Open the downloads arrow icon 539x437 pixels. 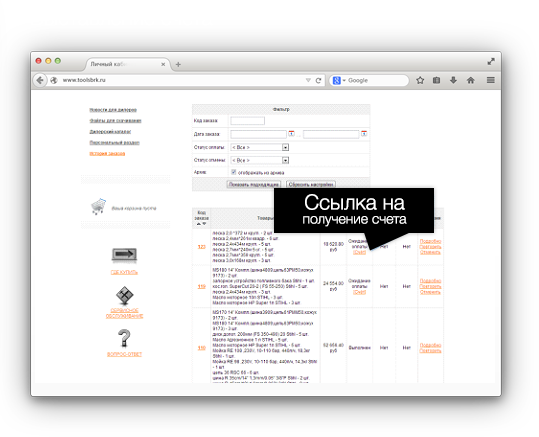coord(453,80)
